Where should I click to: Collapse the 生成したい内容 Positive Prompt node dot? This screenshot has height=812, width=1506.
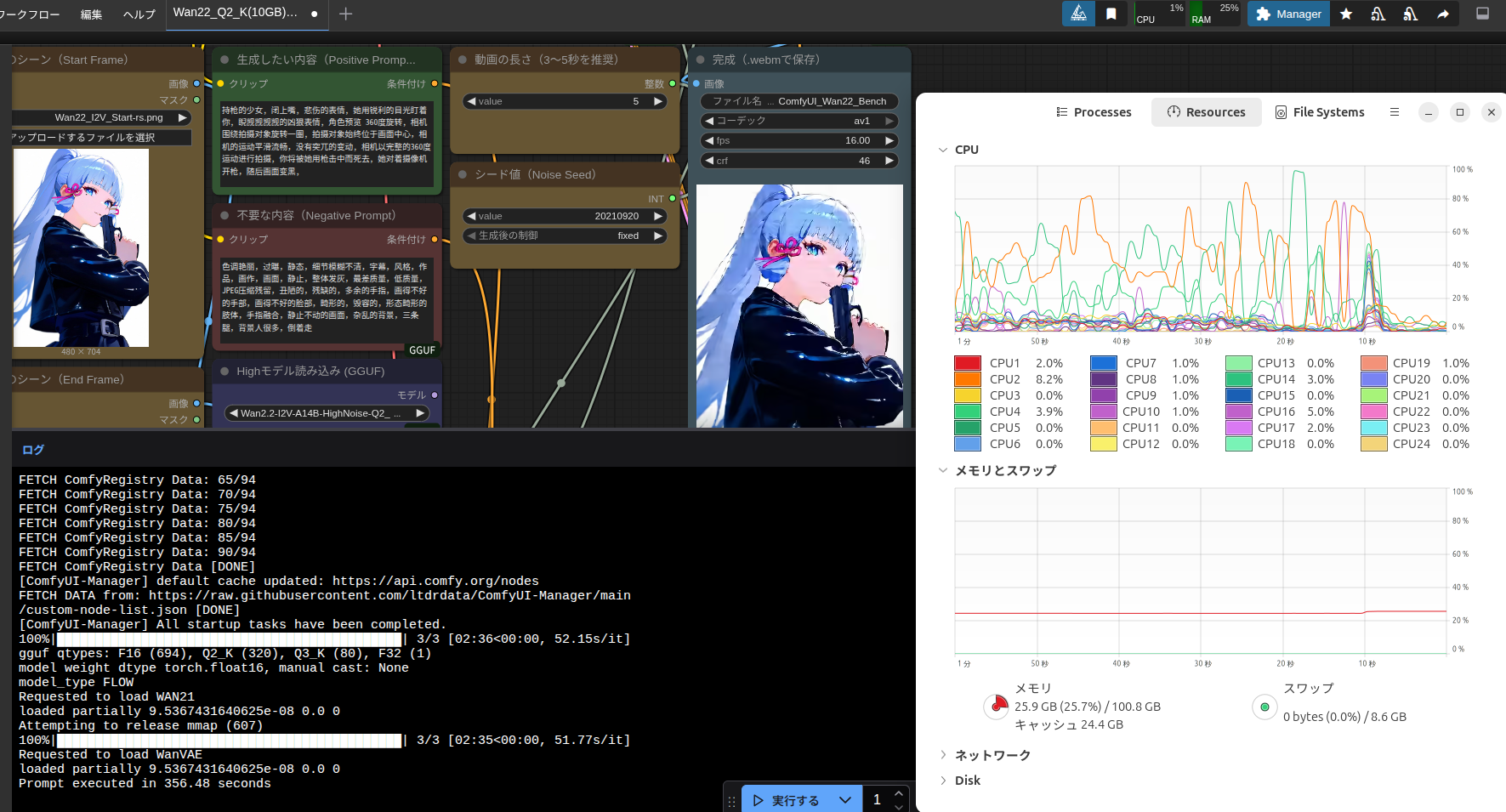click(224, 60)
